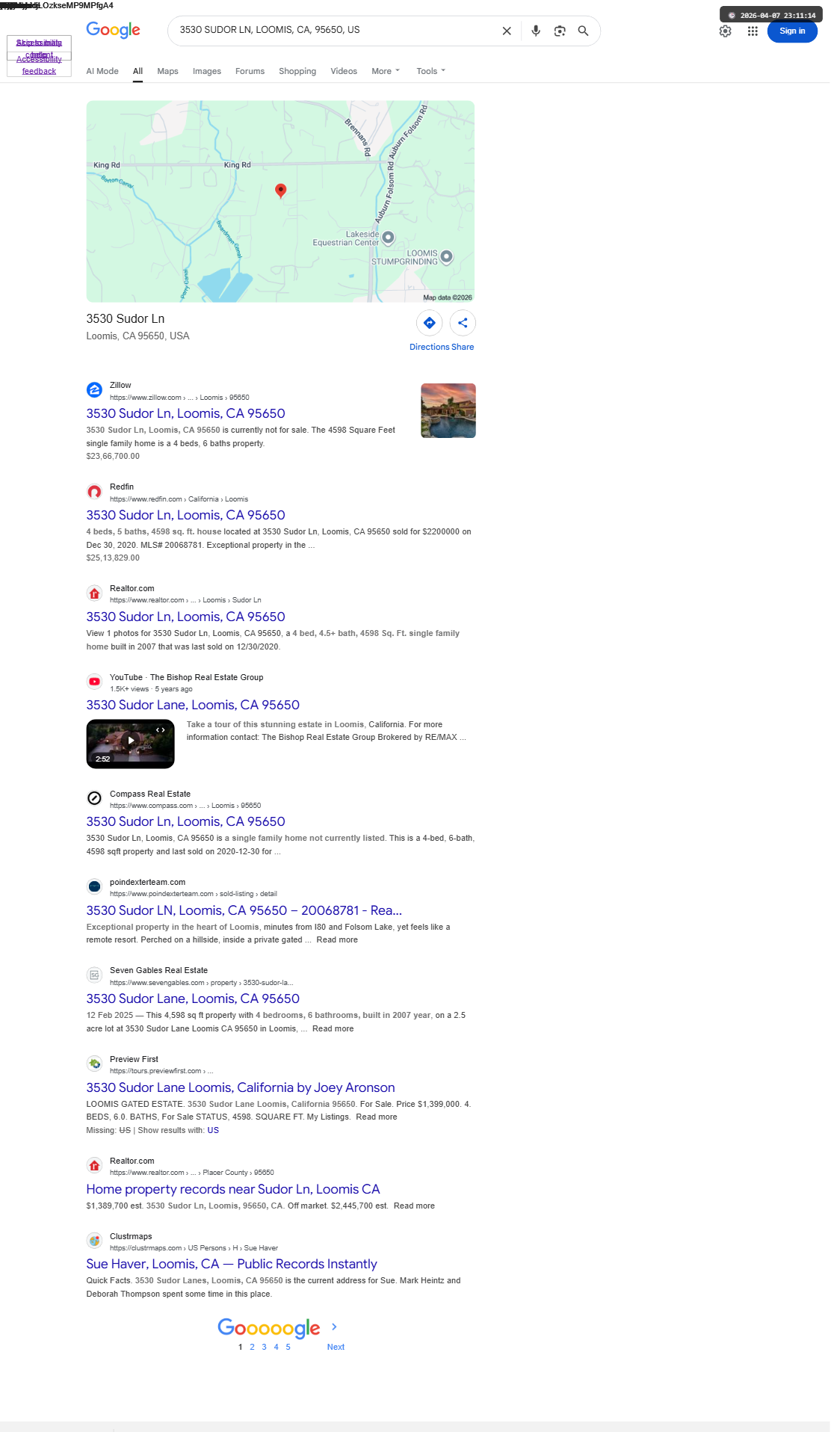Go to results page 4

276,1347
